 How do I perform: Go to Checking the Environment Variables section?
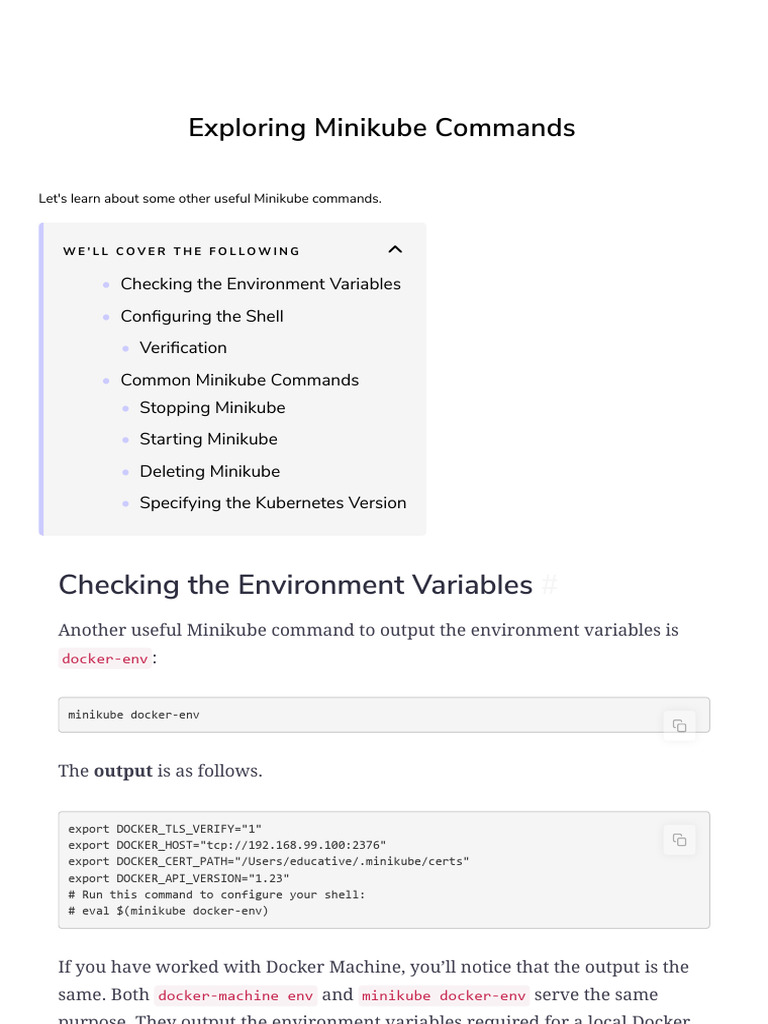[x=260, y=284]
